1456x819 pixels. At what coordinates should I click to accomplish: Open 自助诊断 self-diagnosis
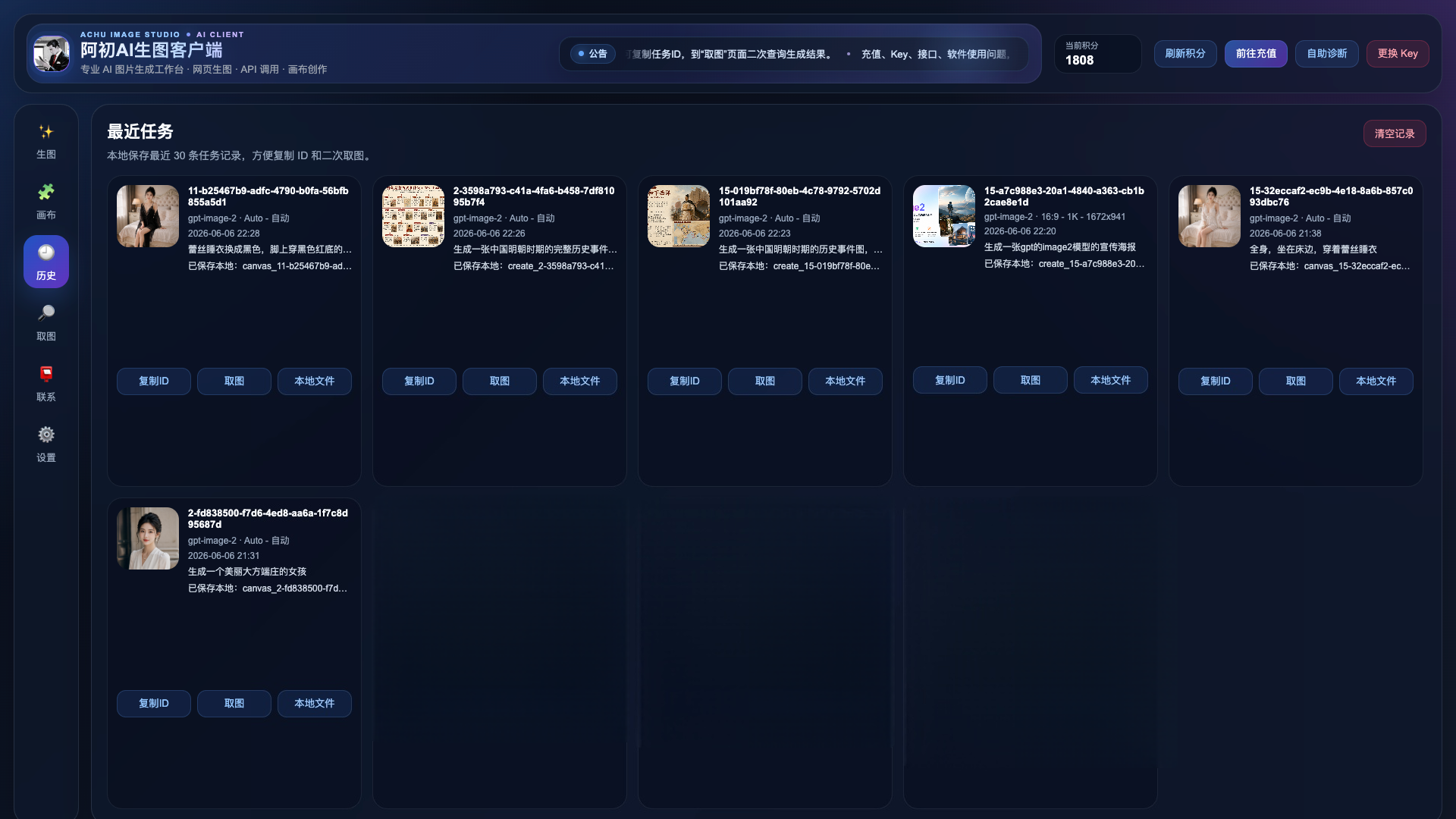coord(1327,54)
